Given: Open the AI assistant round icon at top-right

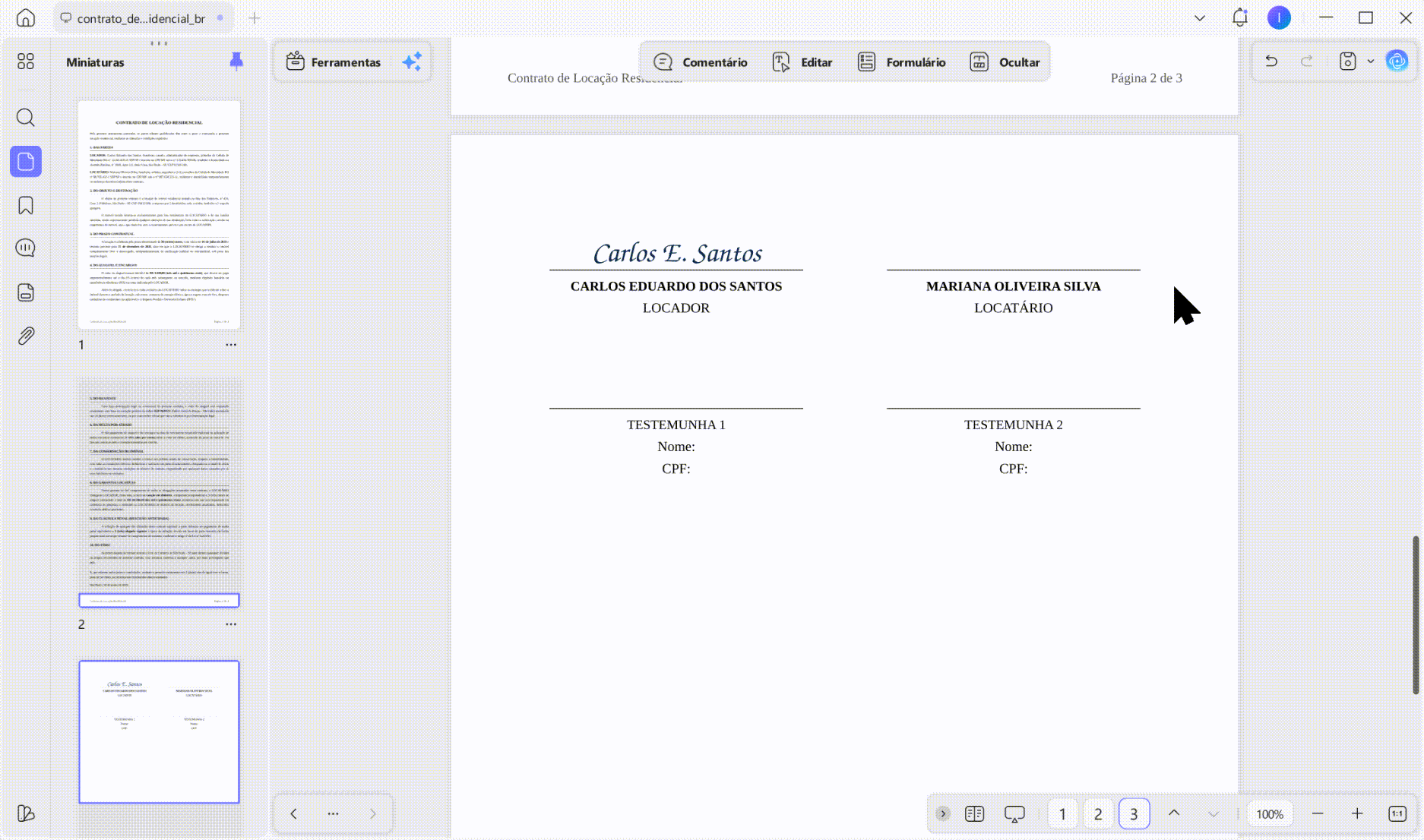Looking at the screenshot, I should coord(1397,61).
